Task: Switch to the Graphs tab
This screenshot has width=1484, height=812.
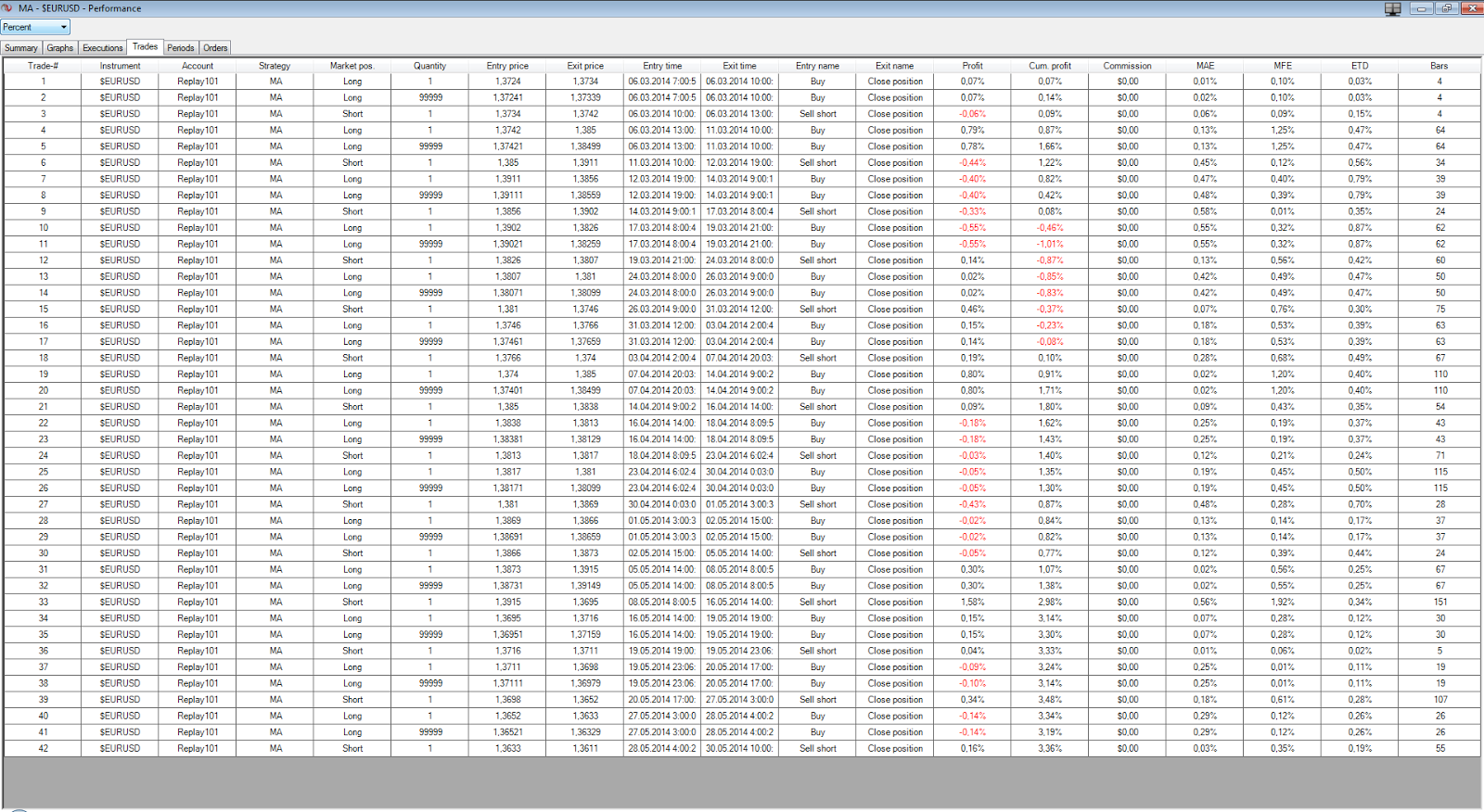Action: point(60,48)
